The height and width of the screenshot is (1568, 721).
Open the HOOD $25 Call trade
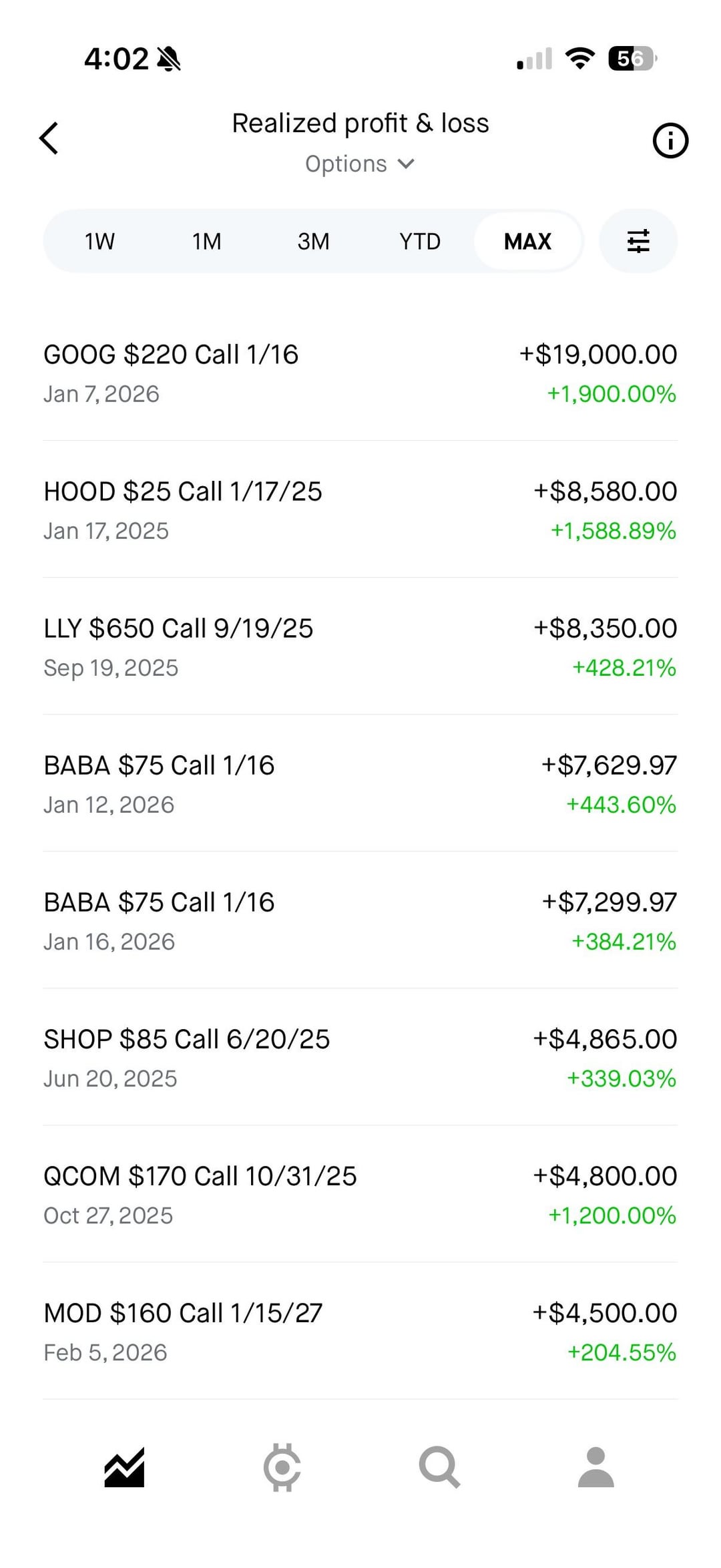(x=360, y=510)
